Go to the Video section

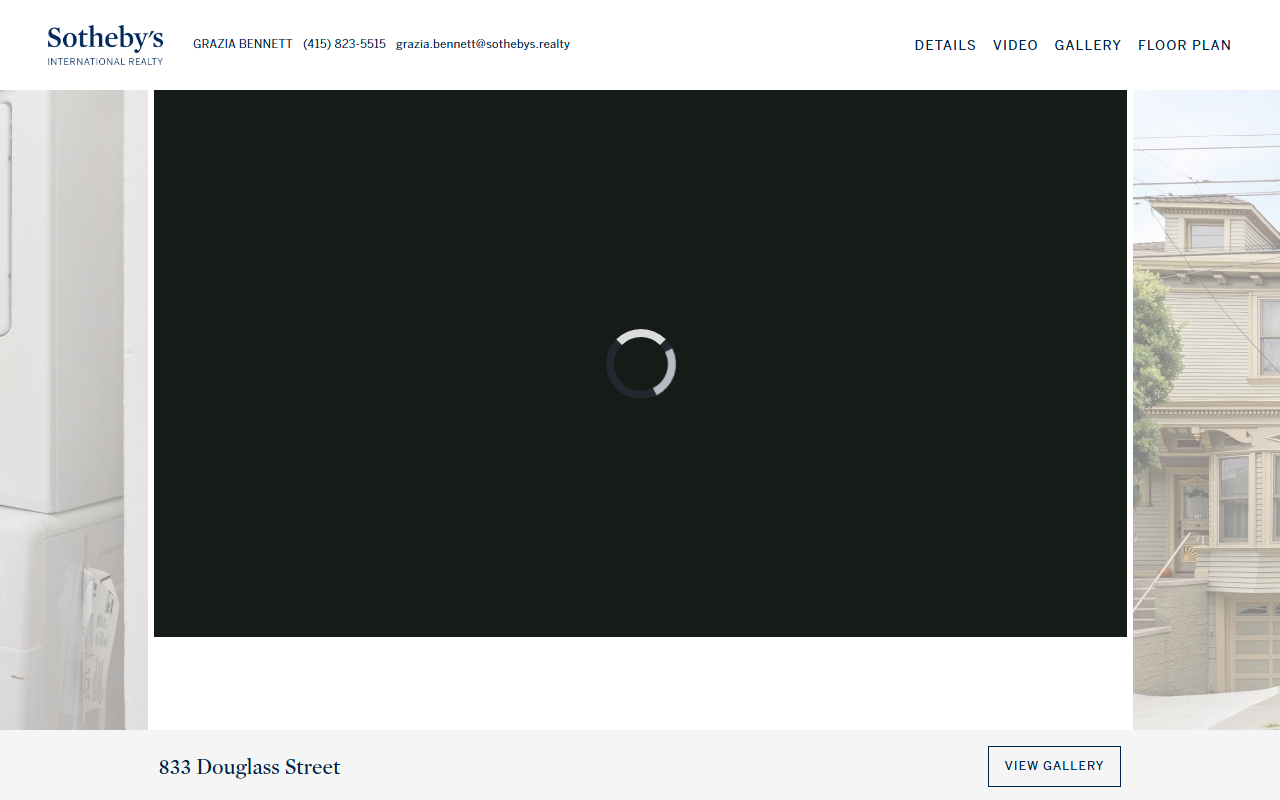pyautogui.click(x=1015, y=45)
